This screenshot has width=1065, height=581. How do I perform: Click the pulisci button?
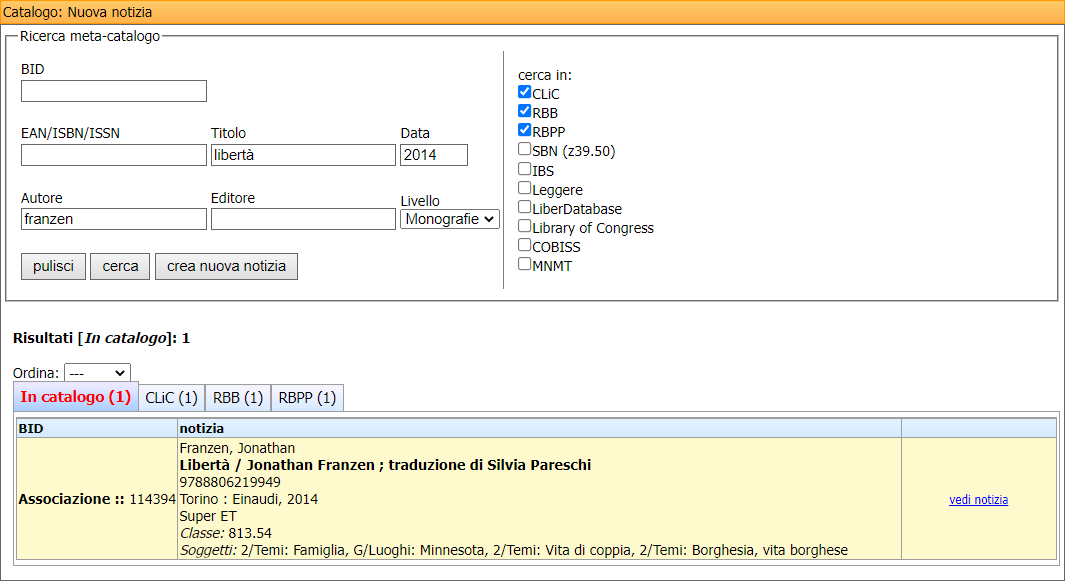point(53,267)
